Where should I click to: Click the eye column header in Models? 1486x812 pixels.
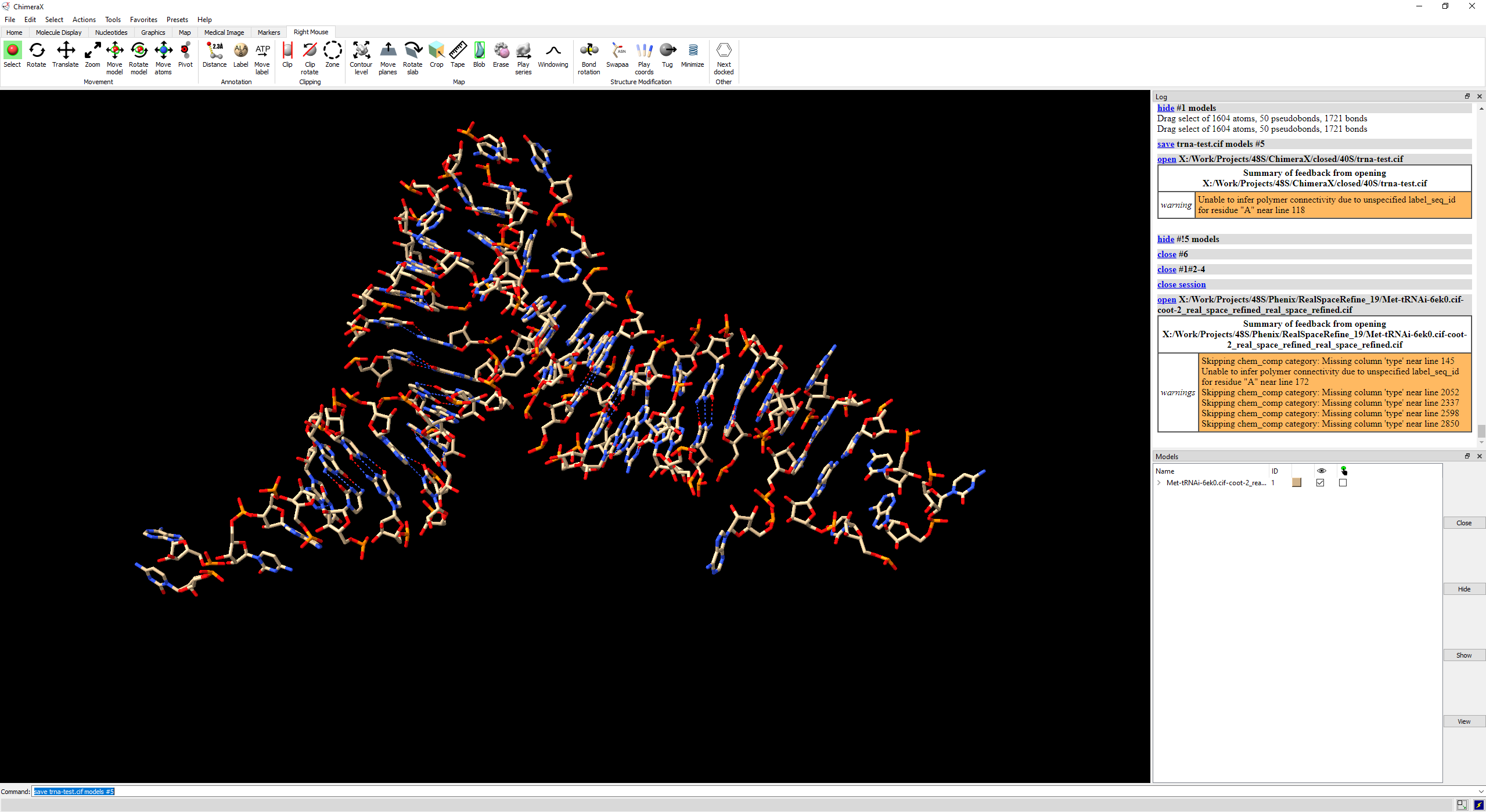pyautogui.click(x=1322, y=471)
